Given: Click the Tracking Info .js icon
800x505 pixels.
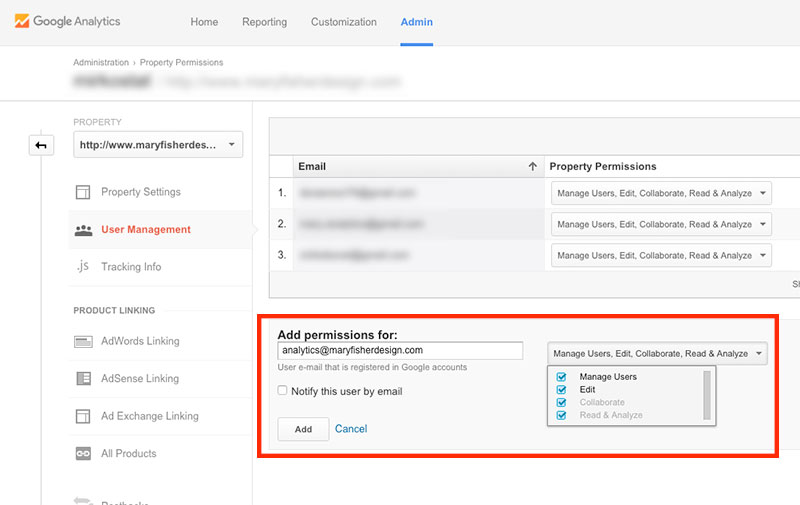Looking at the screenshot, I should (83, 266).
